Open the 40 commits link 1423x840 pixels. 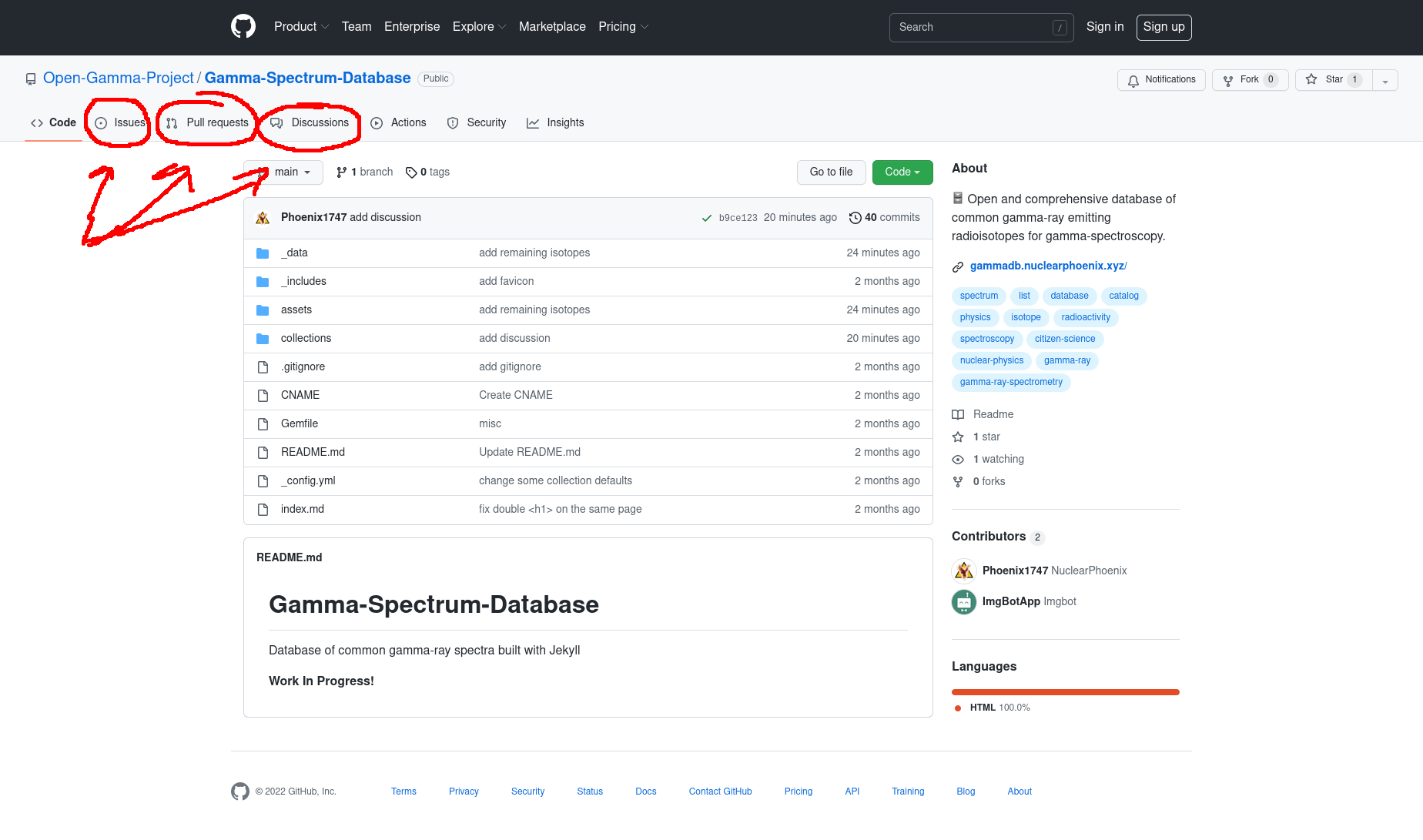tap(884, 218)
